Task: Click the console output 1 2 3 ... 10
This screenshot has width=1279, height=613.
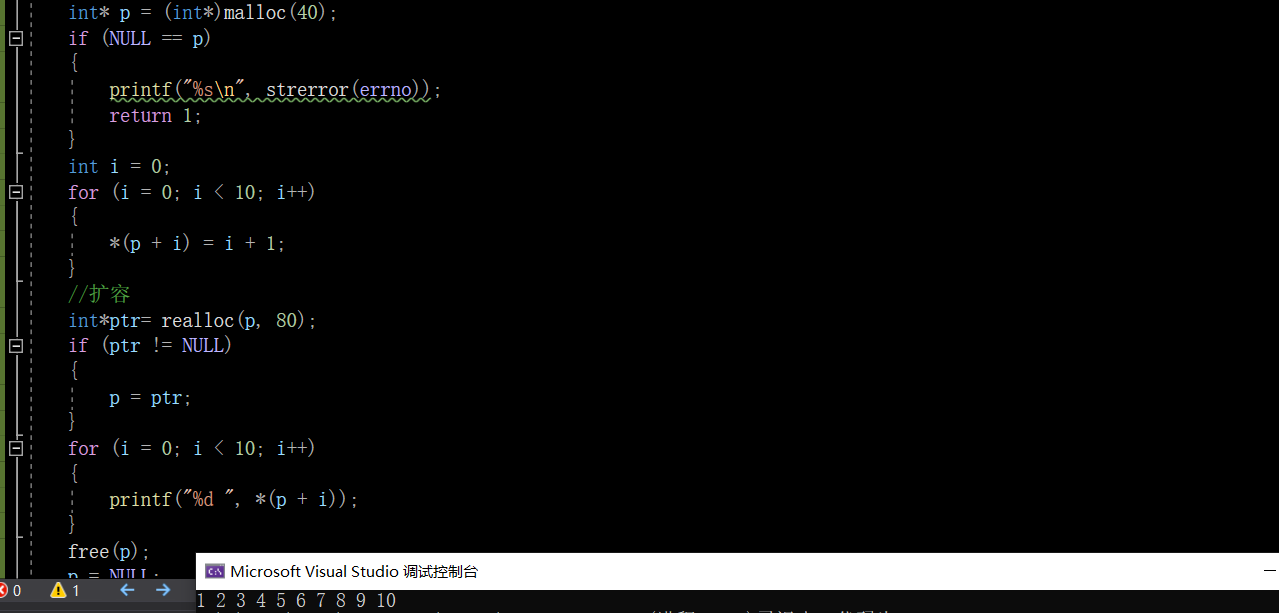Action: pos(296,601)
